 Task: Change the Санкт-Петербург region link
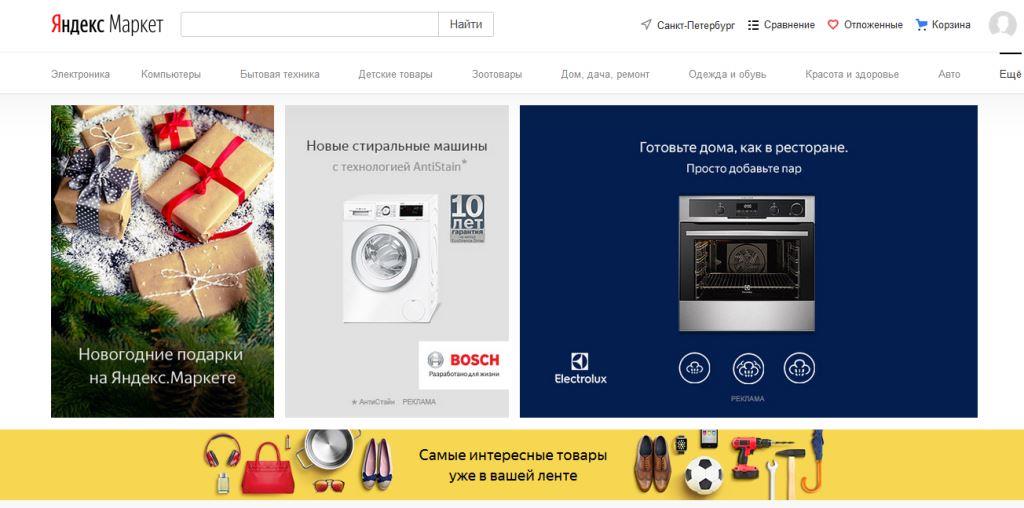point(696,25)
